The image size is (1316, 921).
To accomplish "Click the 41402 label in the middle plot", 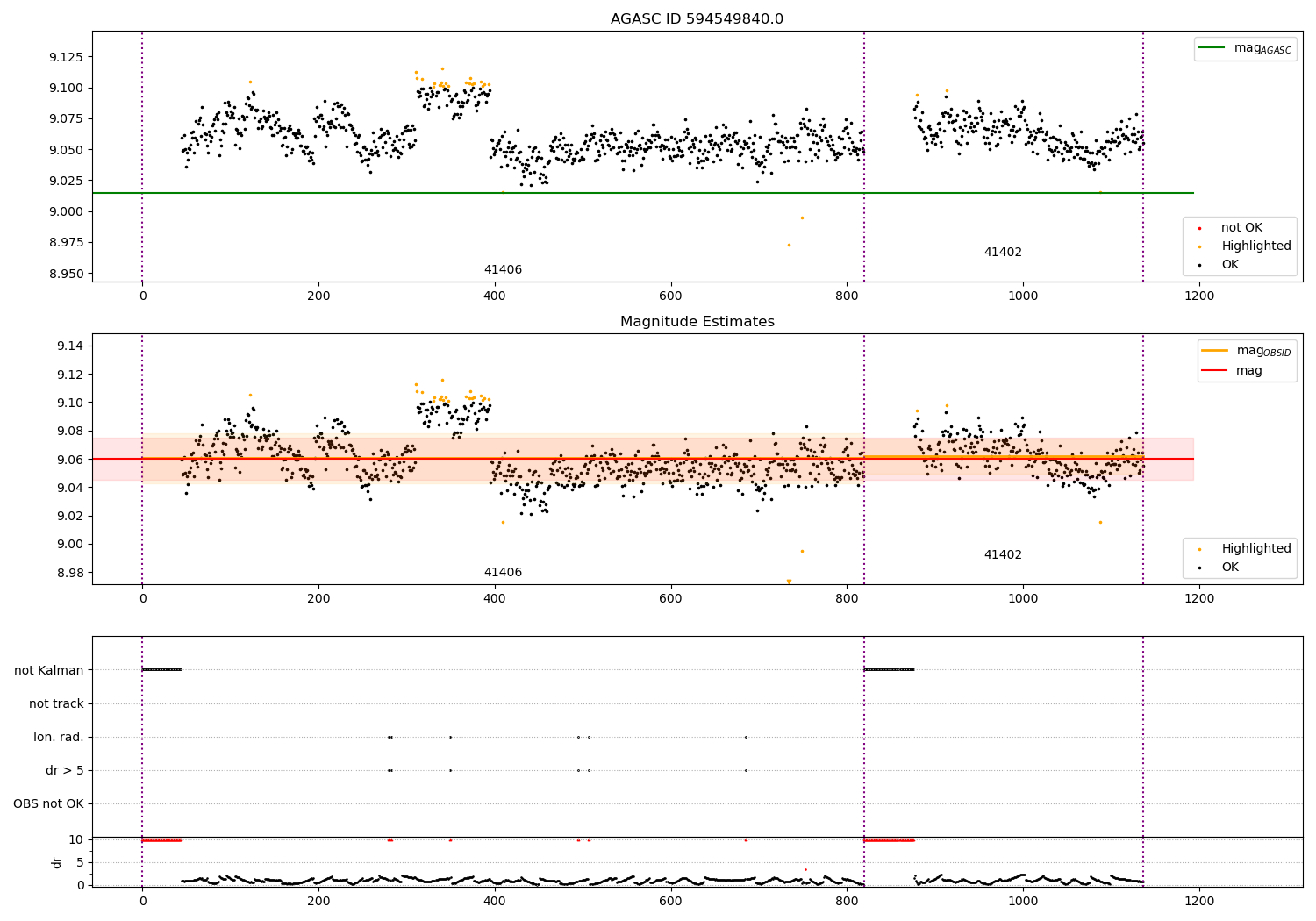I will (1003, 554).
